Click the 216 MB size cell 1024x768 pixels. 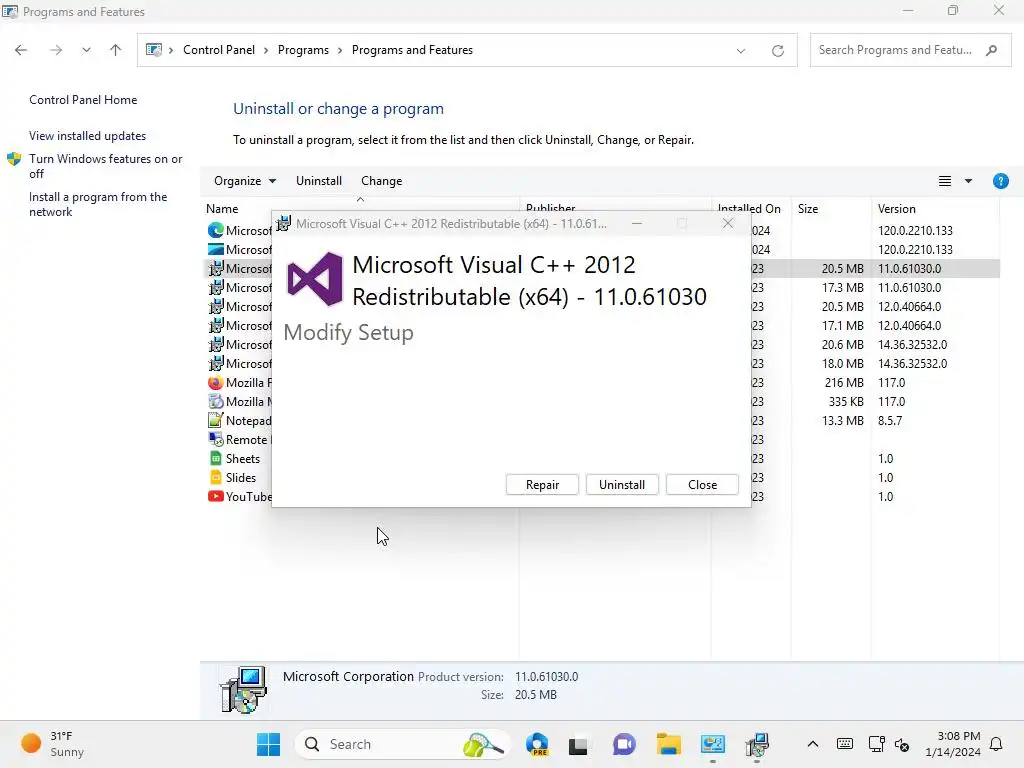pos(844,383)
